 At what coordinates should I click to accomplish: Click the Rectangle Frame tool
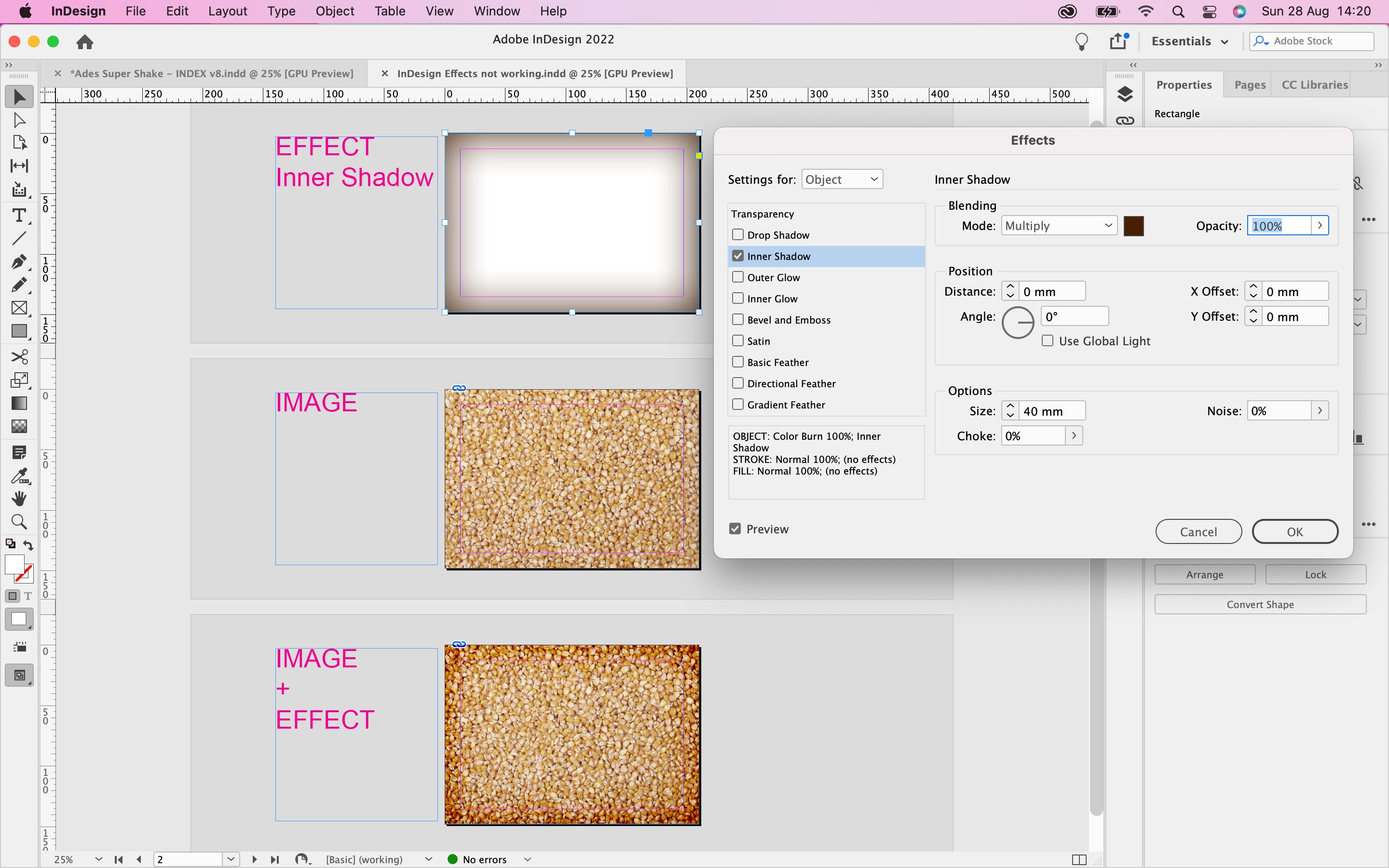coord(19,308)
